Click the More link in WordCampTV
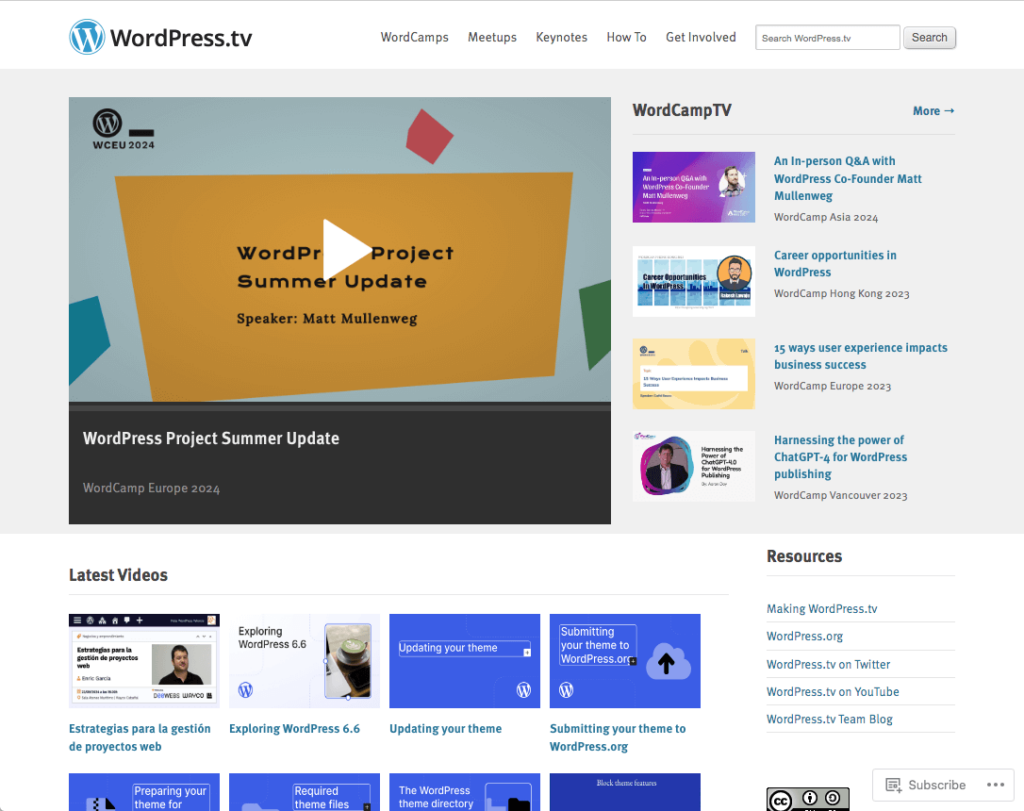The width and height of the screenshot is (1024, 811). tap(933, 111)
